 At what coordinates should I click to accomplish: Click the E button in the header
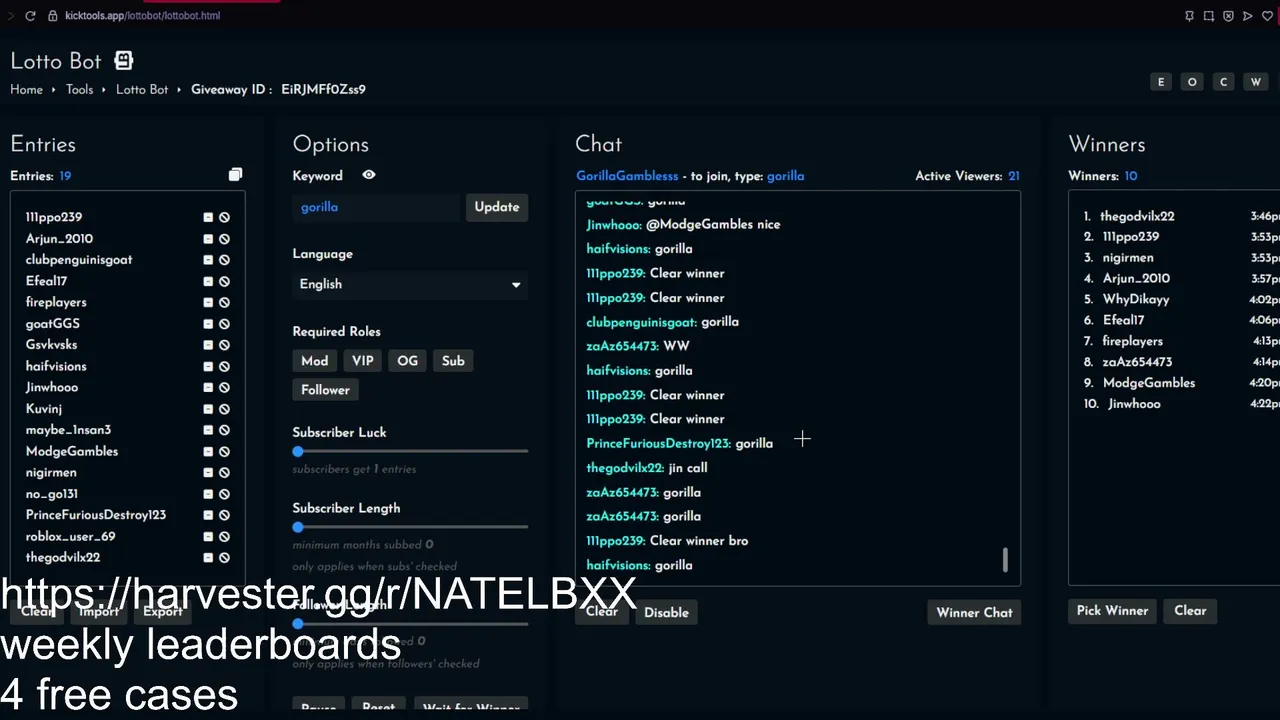[1161, 82]
